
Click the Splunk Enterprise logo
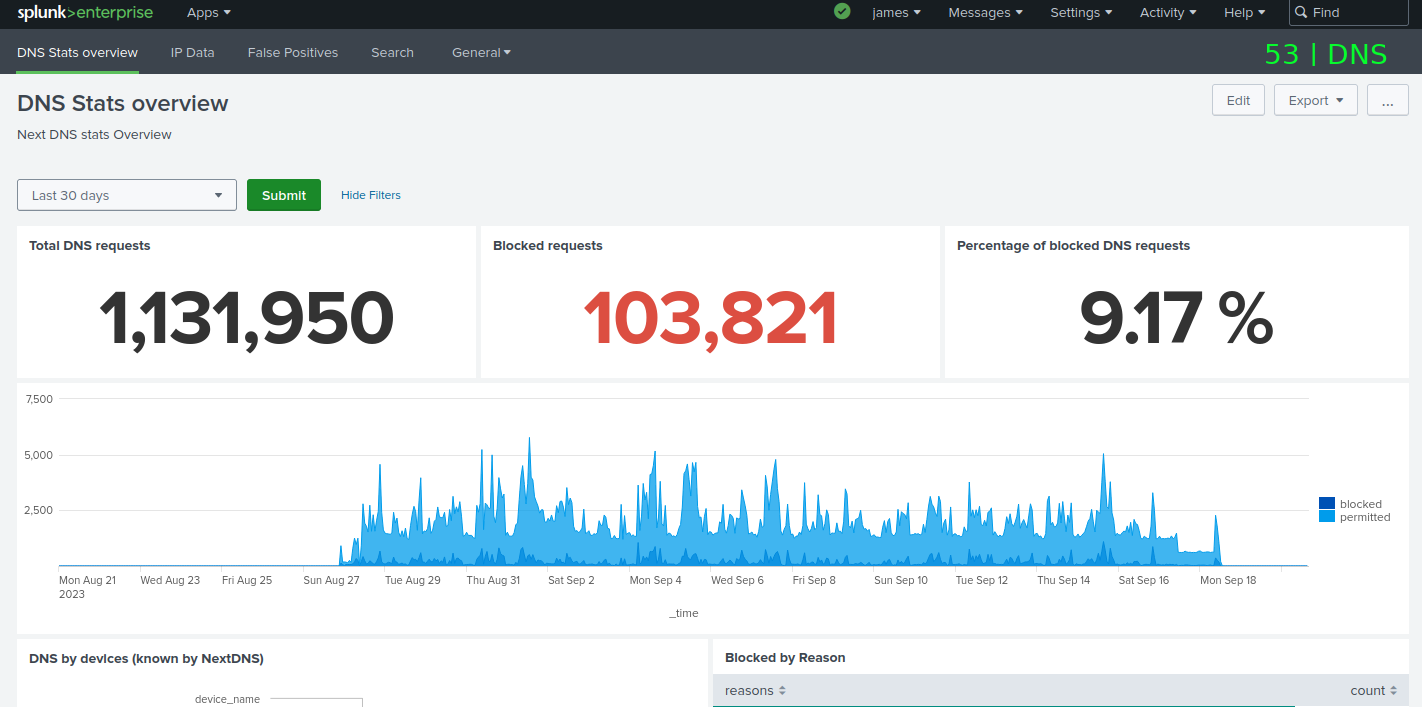click(x=85, y=13)
